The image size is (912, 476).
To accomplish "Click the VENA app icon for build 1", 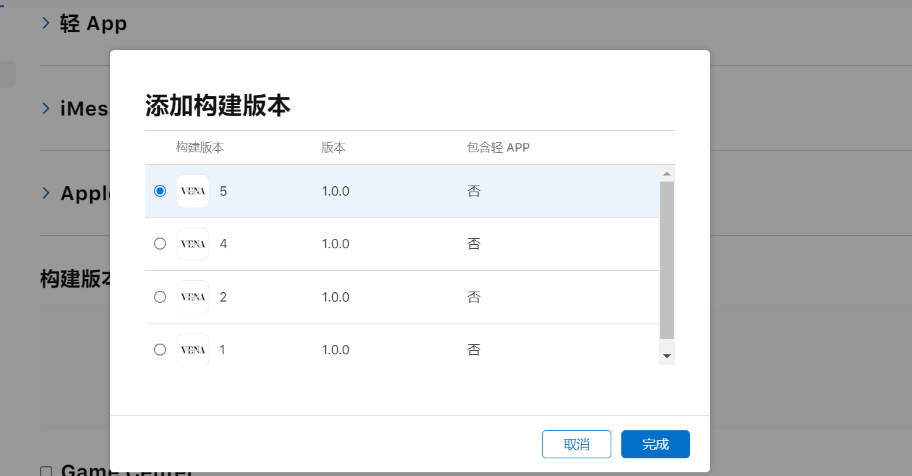I will pyautogui.click(x=193, y=349).
